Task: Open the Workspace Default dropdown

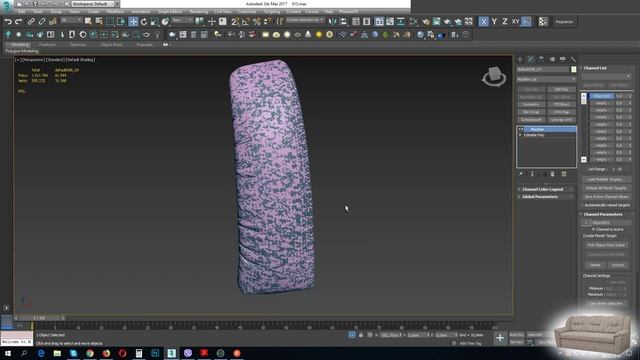Action: (x=93, y=4)
